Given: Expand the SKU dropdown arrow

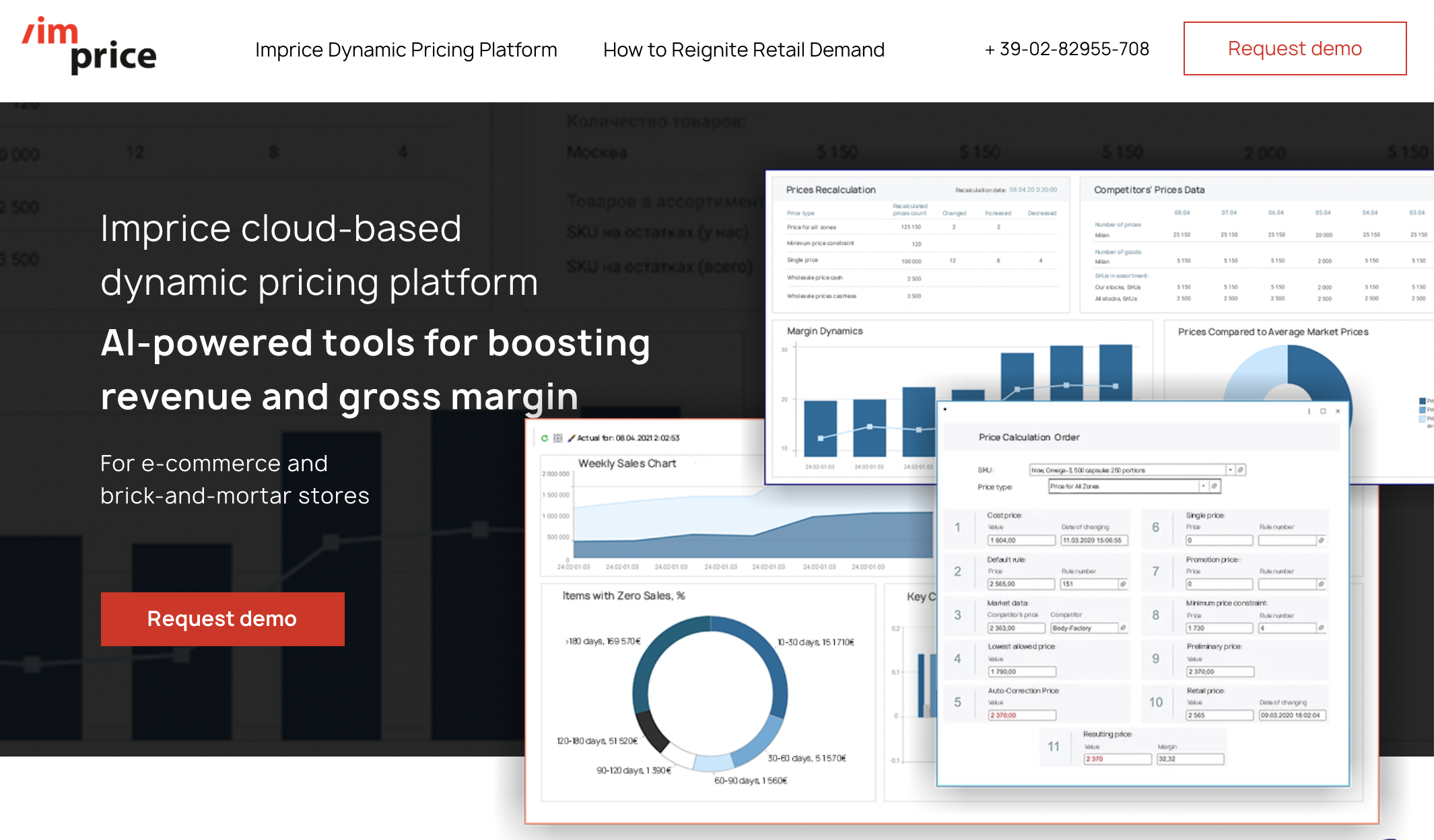Looking at the screenshot, I should 1231,470.
